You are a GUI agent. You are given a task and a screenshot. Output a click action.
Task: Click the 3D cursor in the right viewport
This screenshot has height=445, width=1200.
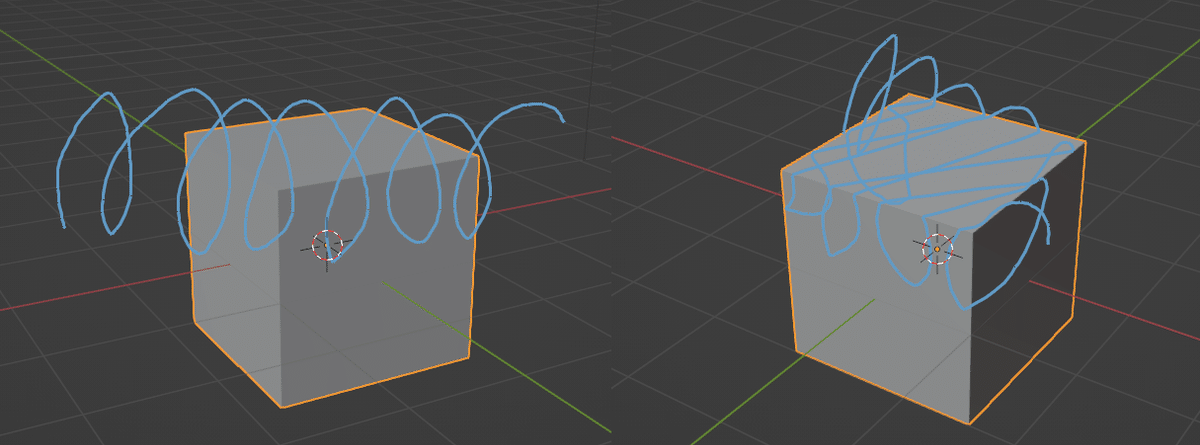937,249
